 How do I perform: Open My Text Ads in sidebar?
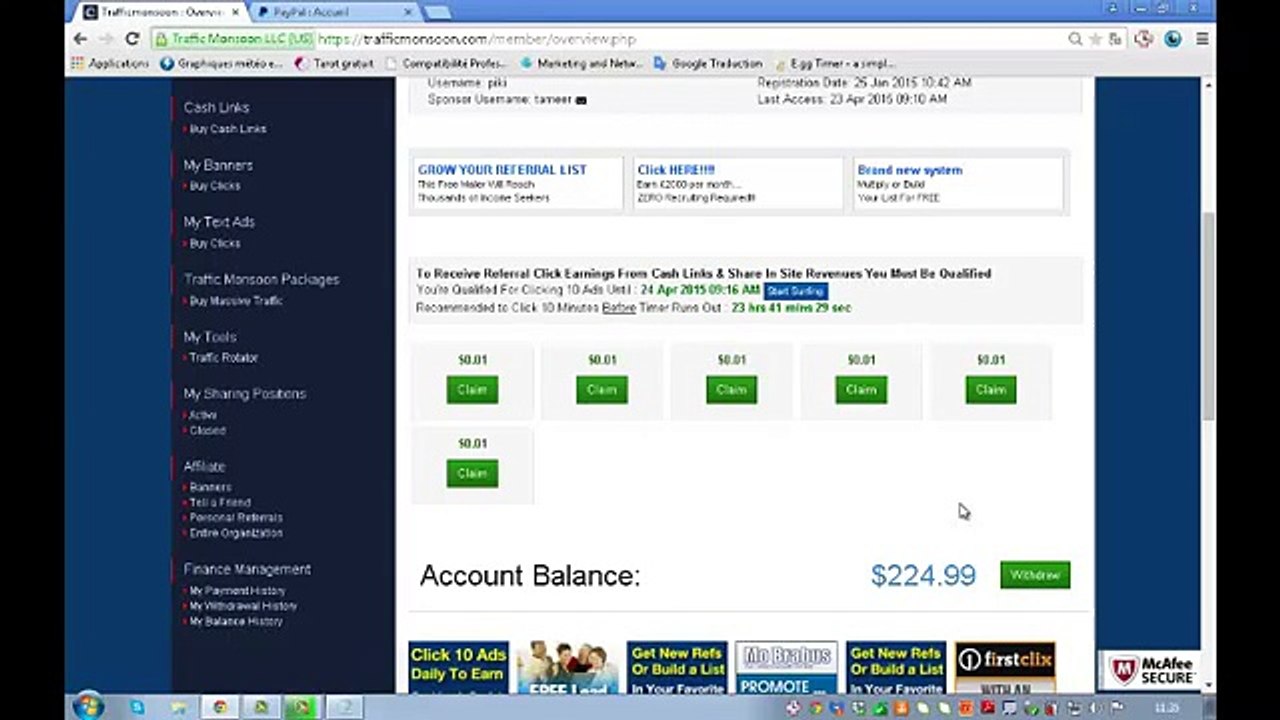pyautogui.click(x=219, y=222)
